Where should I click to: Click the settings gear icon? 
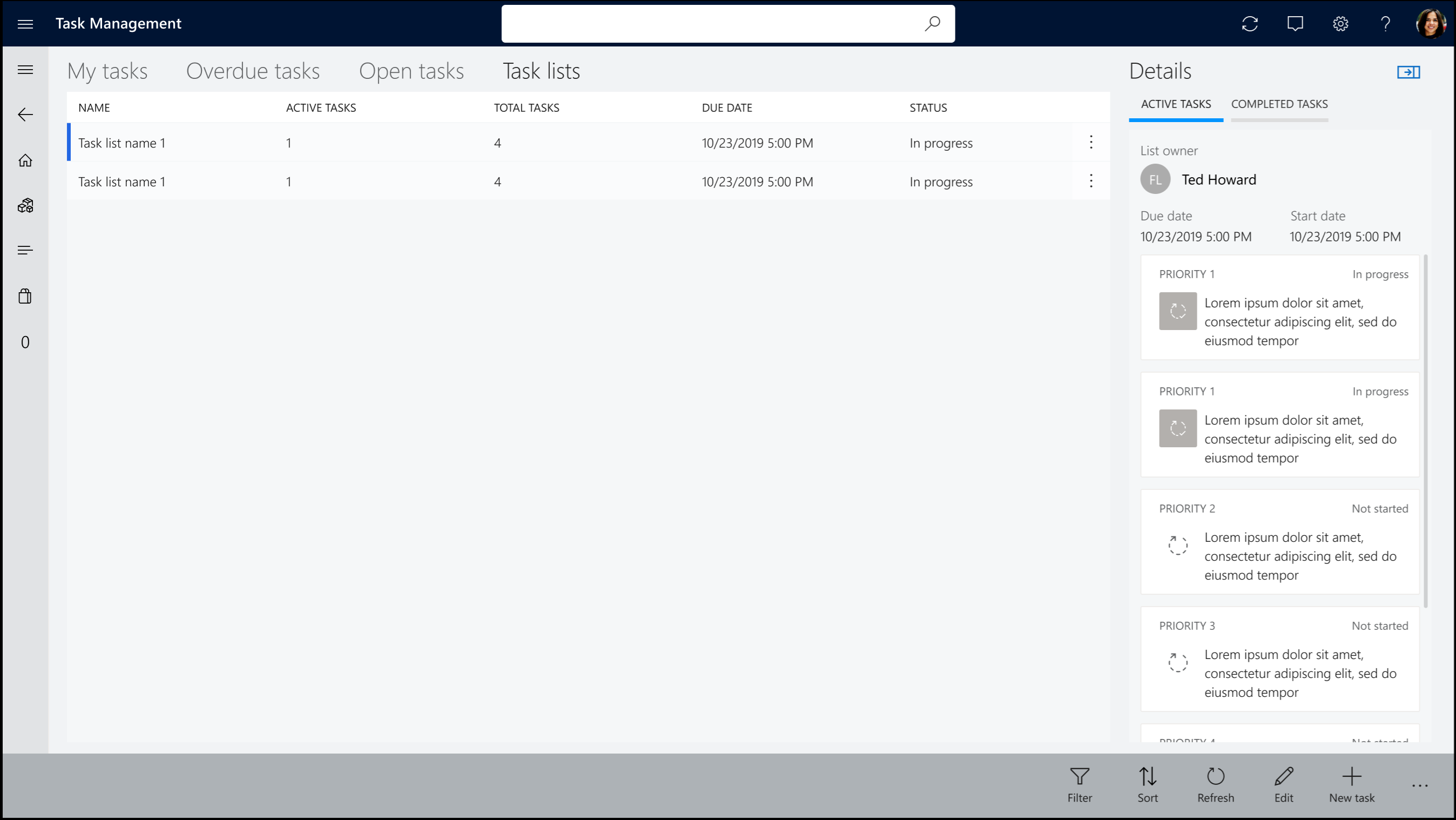[x=1341, y=22]
